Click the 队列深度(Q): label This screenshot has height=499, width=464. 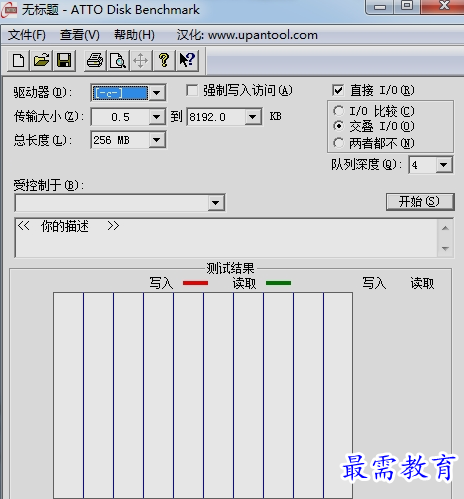click(367, 164)
